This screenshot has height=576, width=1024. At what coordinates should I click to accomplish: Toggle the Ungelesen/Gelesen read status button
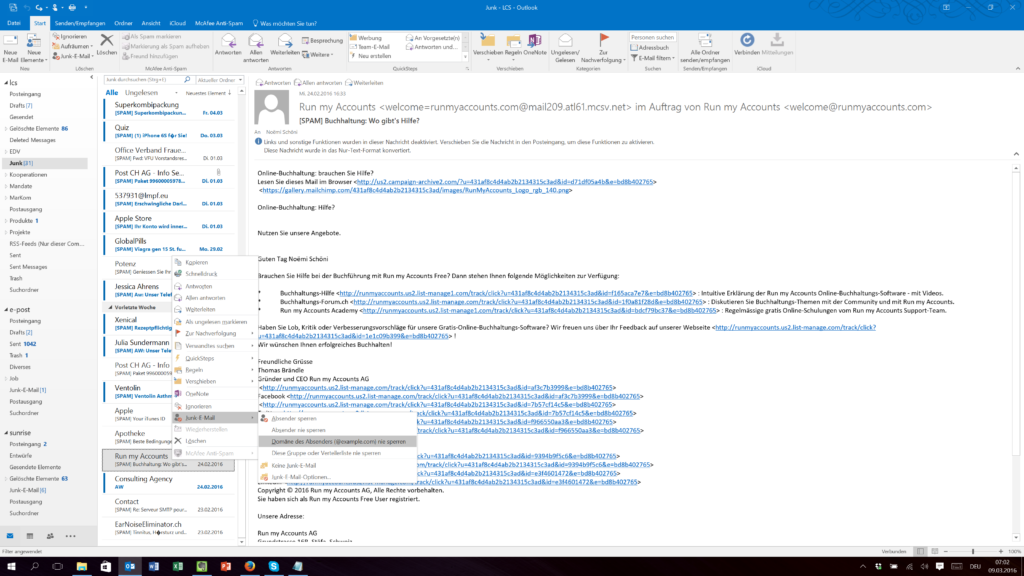[x=566, y=44]
